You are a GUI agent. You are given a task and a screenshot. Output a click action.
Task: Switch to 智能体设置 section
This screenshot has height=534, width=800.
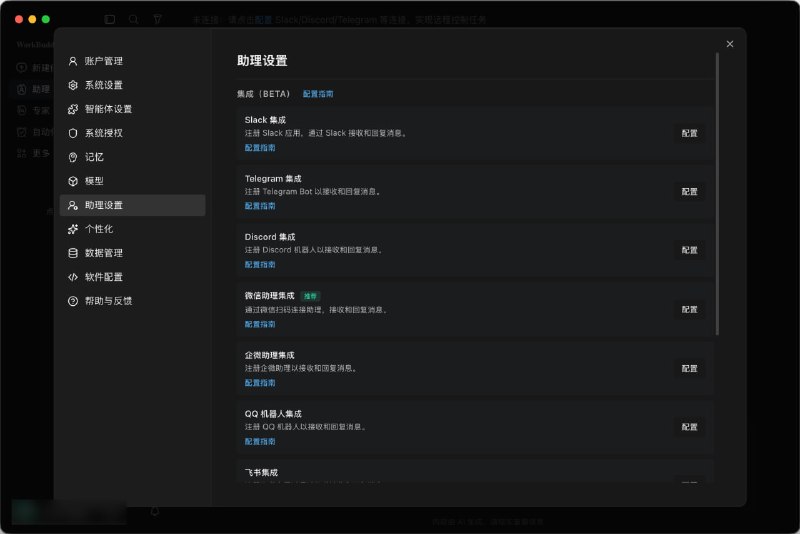coord(133,109)
